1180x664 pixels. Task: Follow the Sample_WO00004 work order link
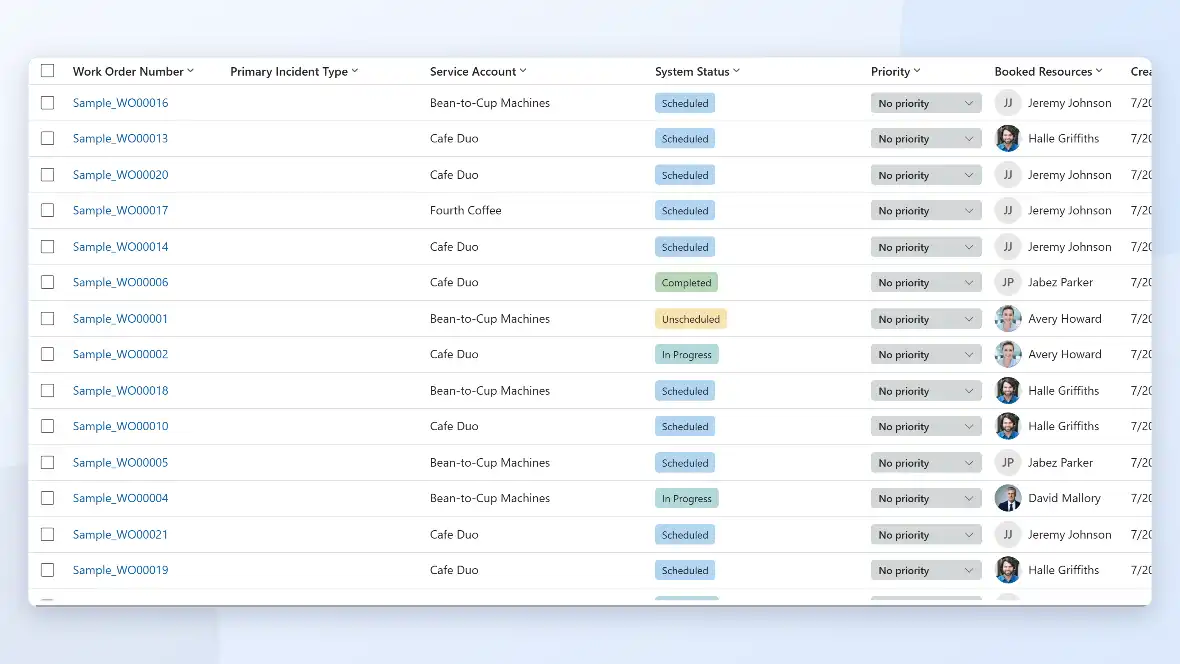[x=120, y=498]
